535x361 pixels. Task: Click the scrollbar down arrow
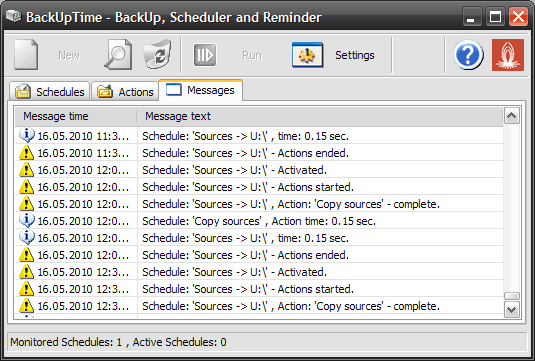click(511, 309)
